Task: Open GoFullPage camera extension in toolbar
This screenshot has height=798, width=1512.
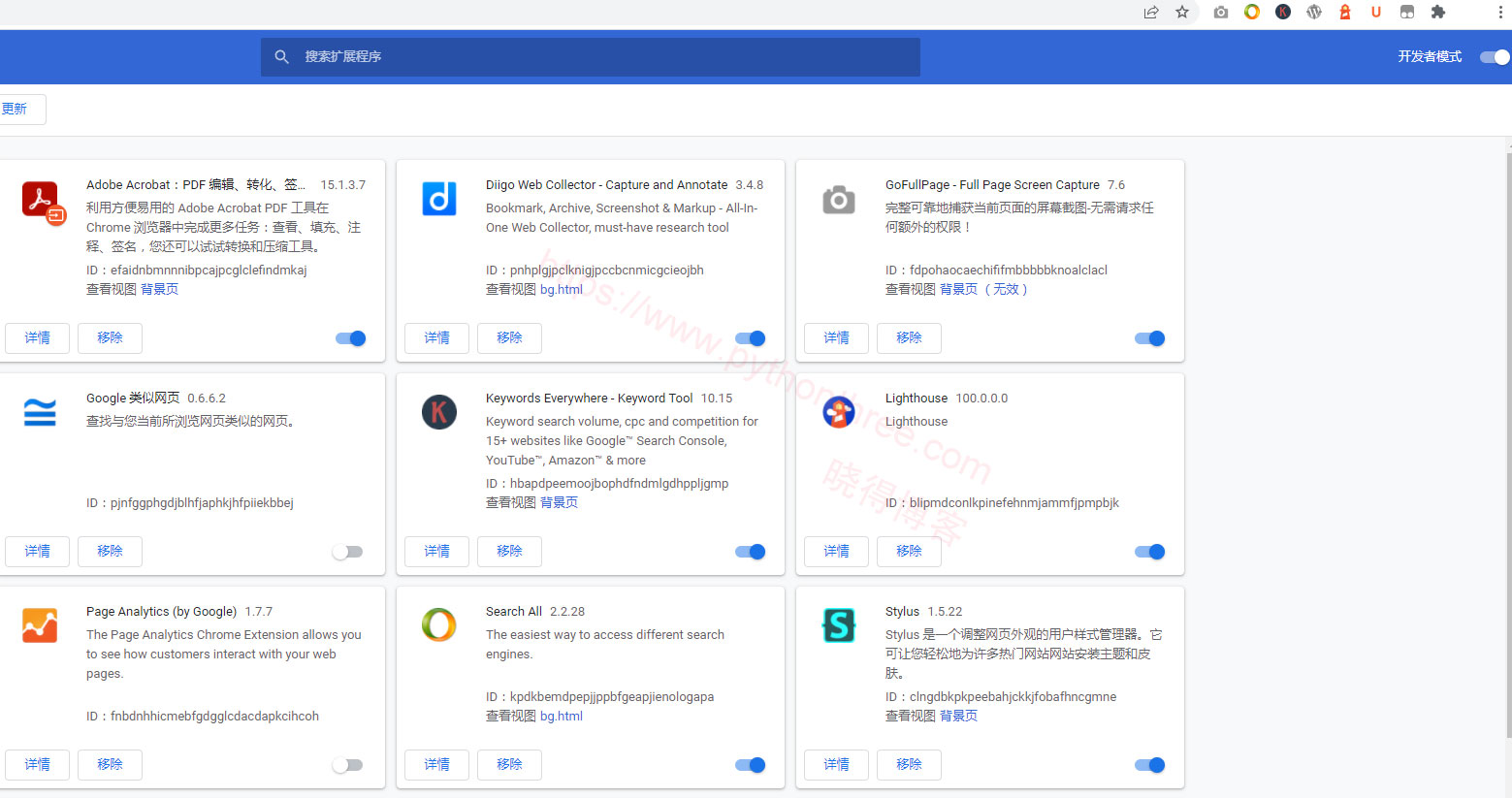Action: coord(1221,13)
